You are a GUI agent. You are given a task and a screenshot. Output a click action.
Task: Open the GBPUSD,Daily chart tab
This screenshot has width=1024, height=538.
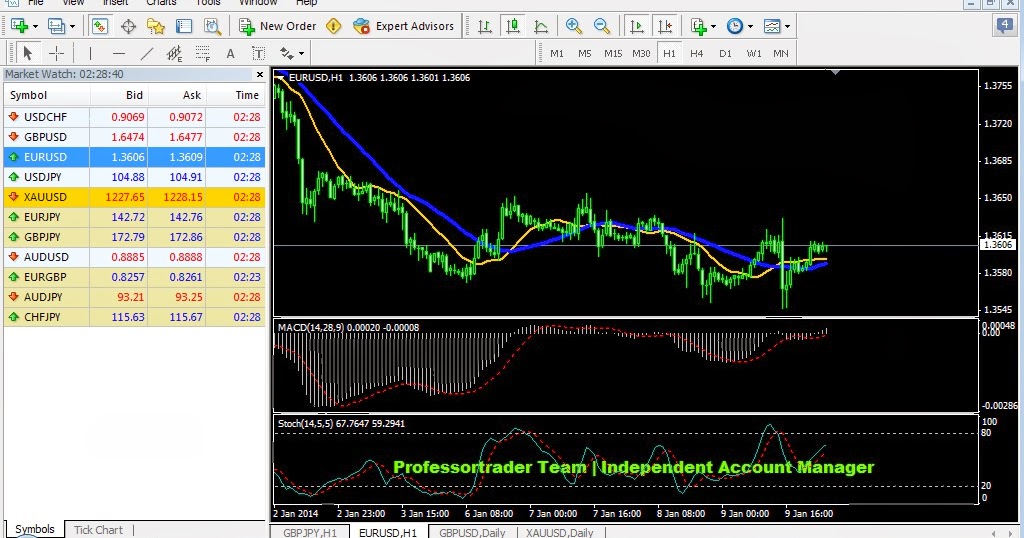point(472,532)
